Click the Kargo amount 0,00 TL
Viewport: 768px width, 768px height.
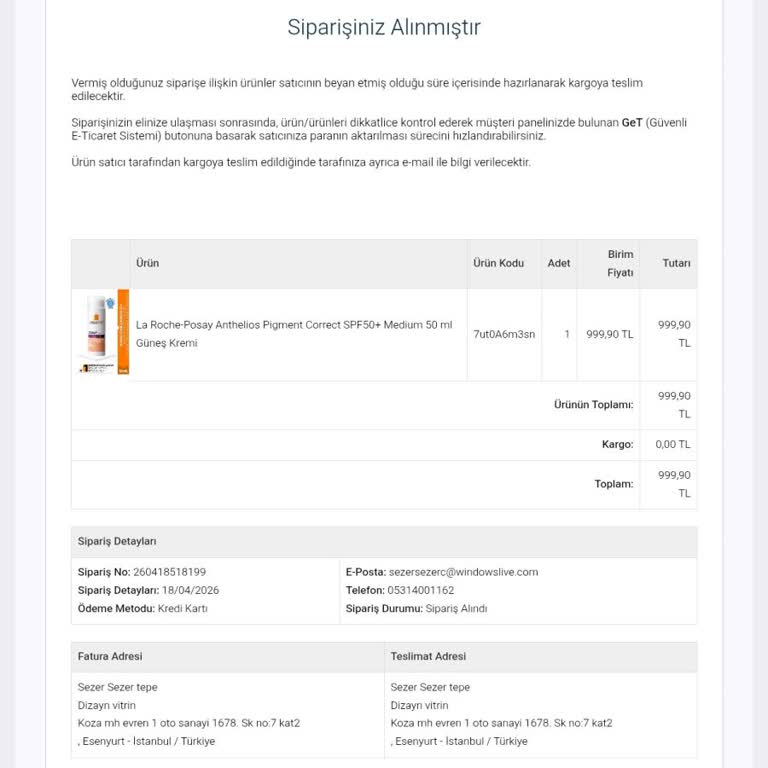coord(673,444)
